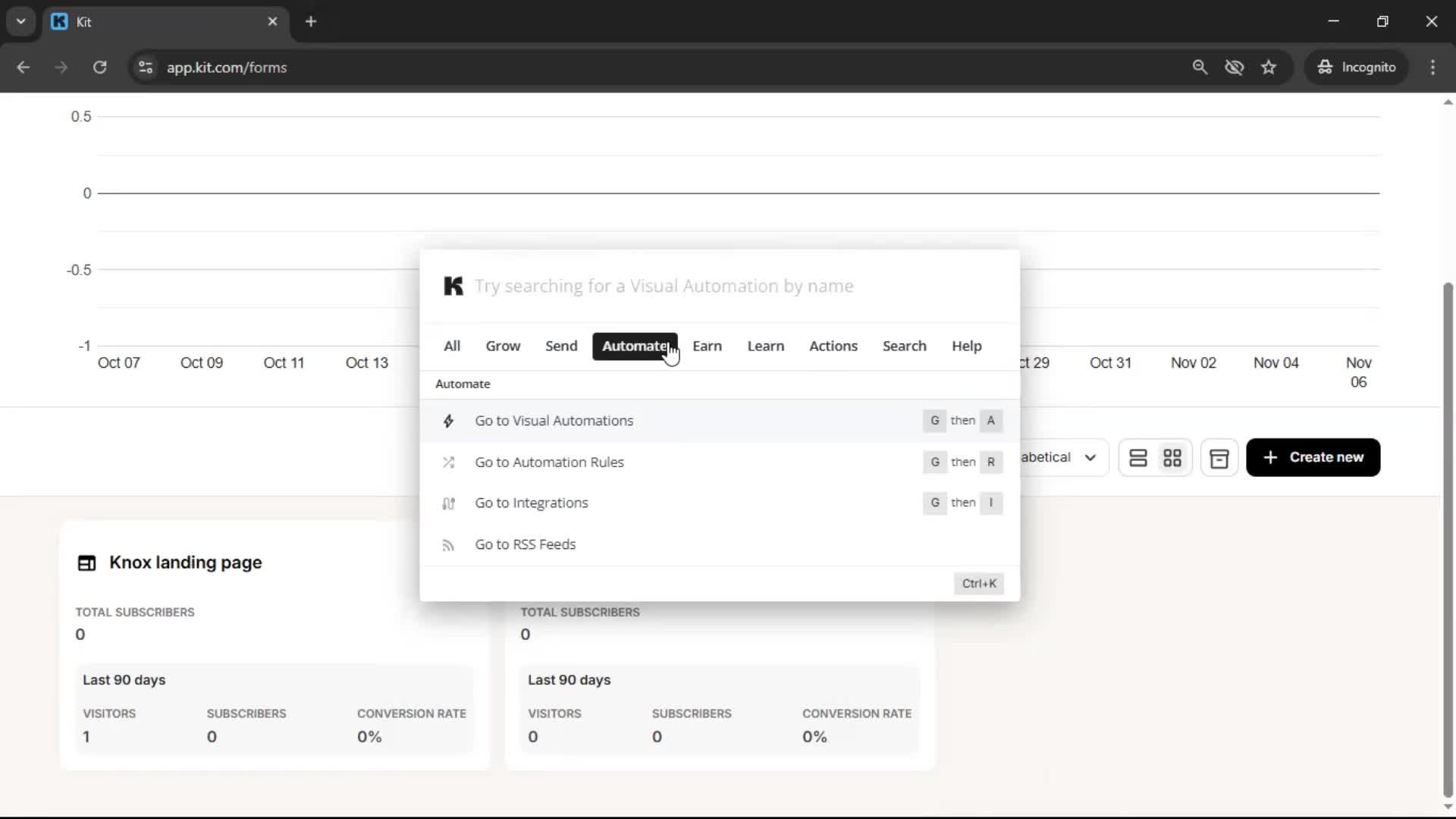Reload the current page
This screenshot has width=1456, height=819.
click(99, 67)
